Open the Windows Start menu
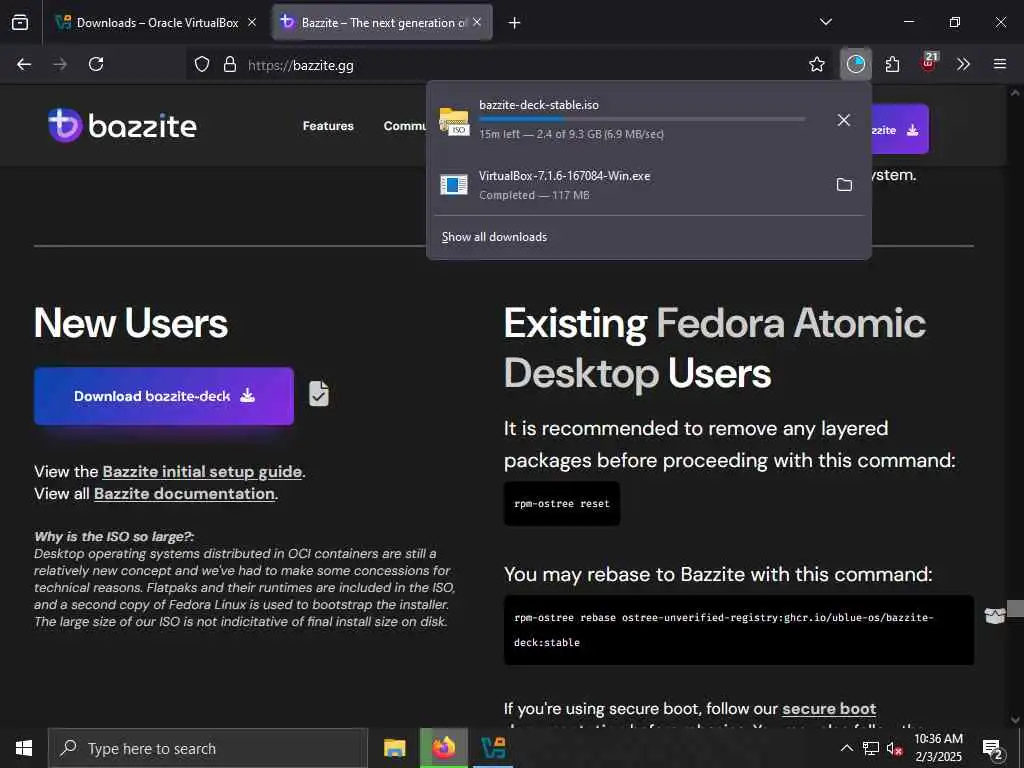This screenshot has height=768, width=1024. click(x=24, y=748)
